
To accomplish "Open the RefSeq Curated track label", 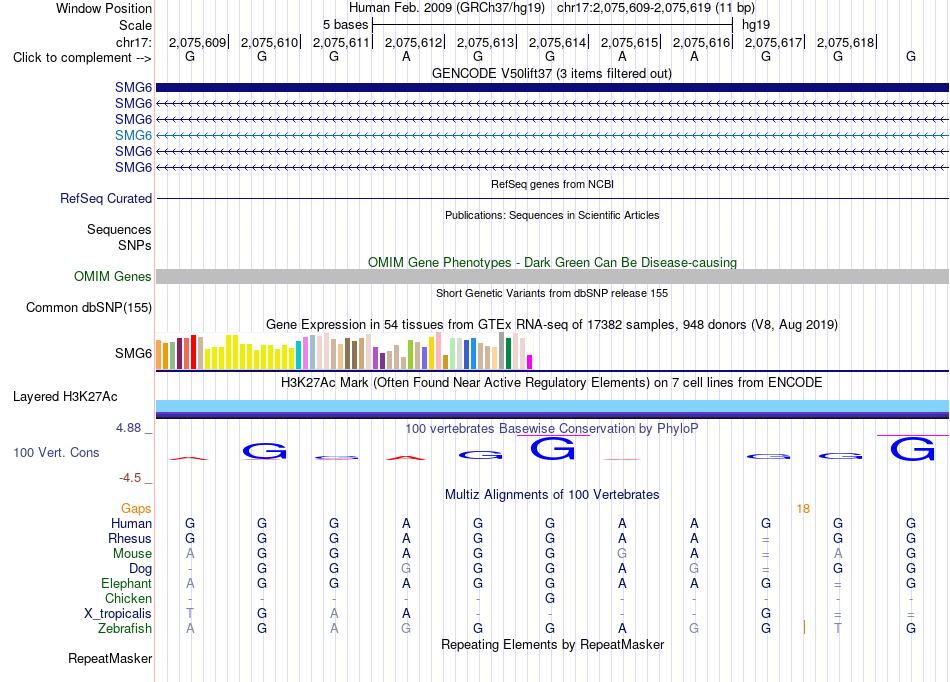I will [106, 198].
